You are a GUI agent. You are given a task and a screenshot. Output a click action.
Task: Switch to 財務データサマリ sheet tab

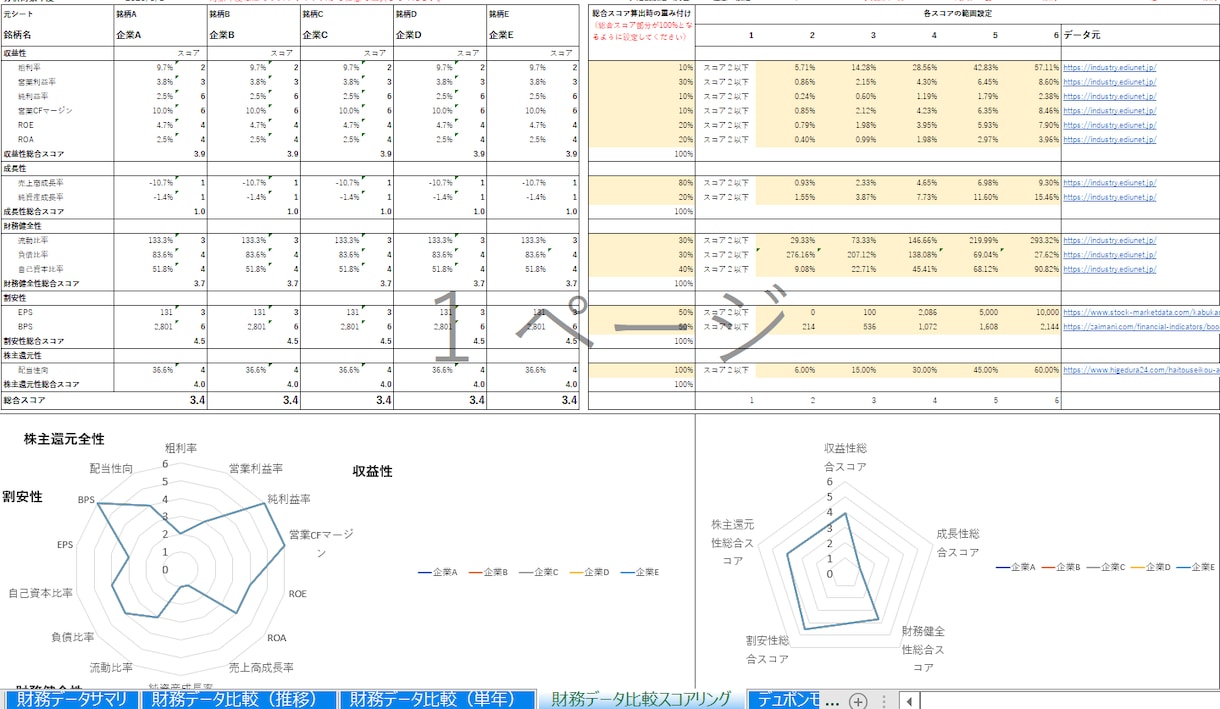coord(72,699)
